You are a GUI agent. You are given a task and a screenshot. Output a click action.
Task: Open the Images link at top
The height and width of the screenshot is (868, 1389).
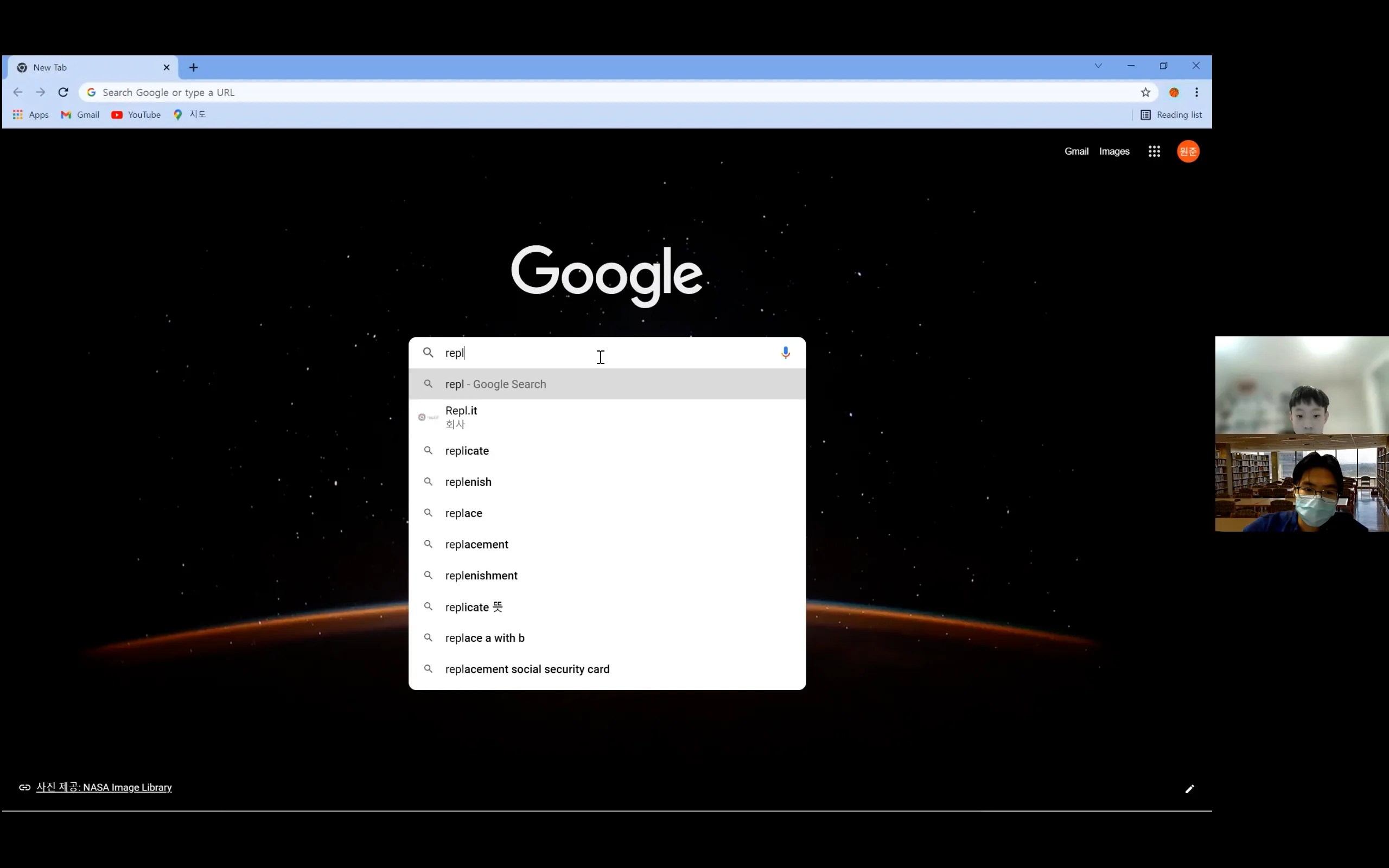pyautogui.click(x=1113, y=151)
